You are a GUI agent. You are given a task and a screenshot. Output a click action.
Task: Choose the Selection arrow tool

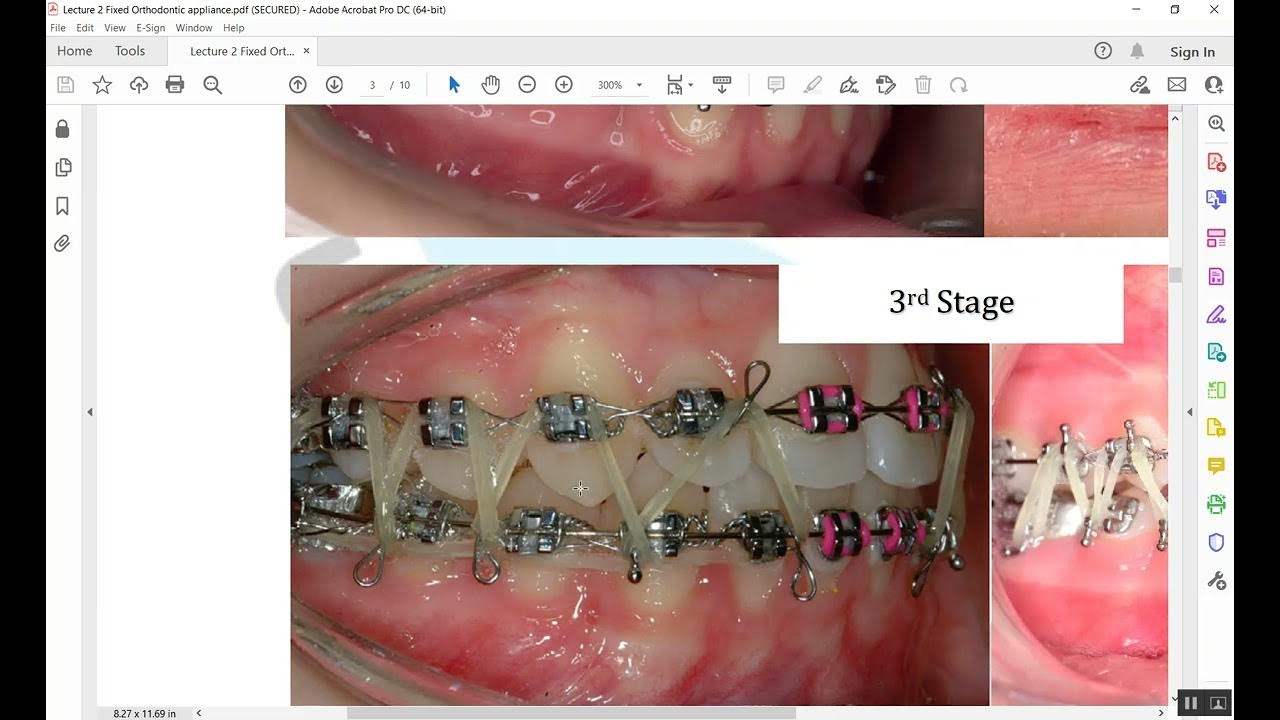pos(454,85)
